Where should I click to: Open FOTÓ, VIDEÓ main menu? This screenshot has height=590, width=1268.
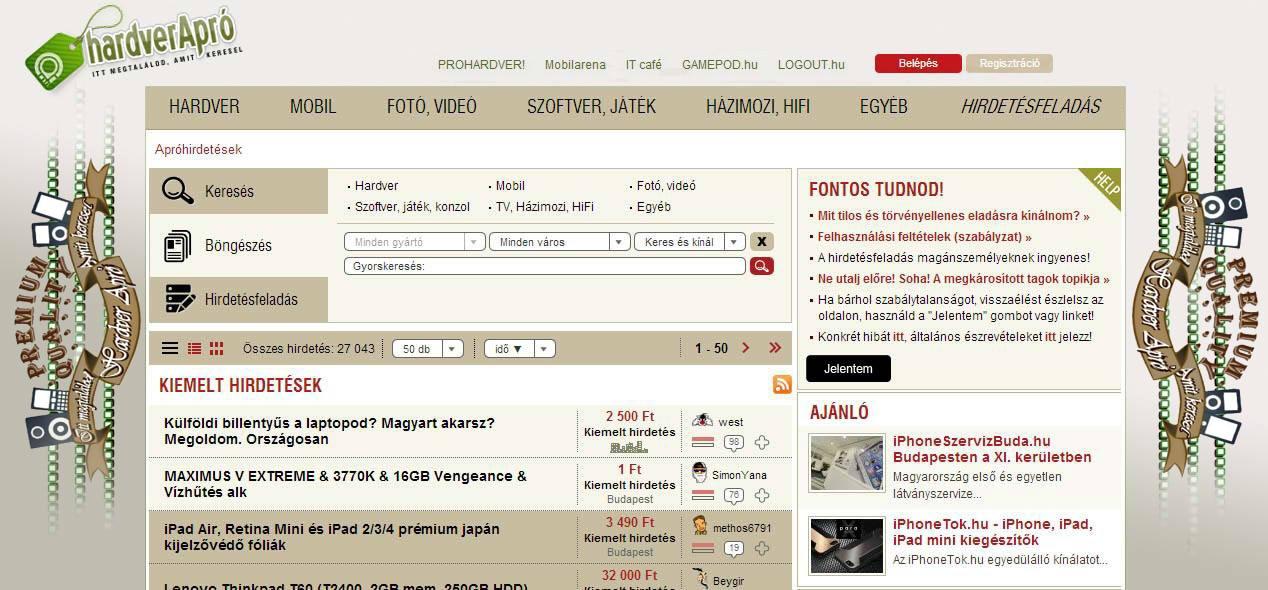432,107
